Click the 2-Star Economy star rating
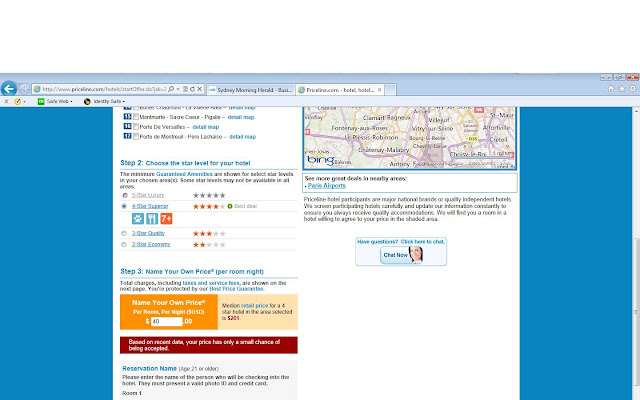Image resolution: width=640 pixels, height=400 pixels. pyautogui.click(x=209, y=244)
